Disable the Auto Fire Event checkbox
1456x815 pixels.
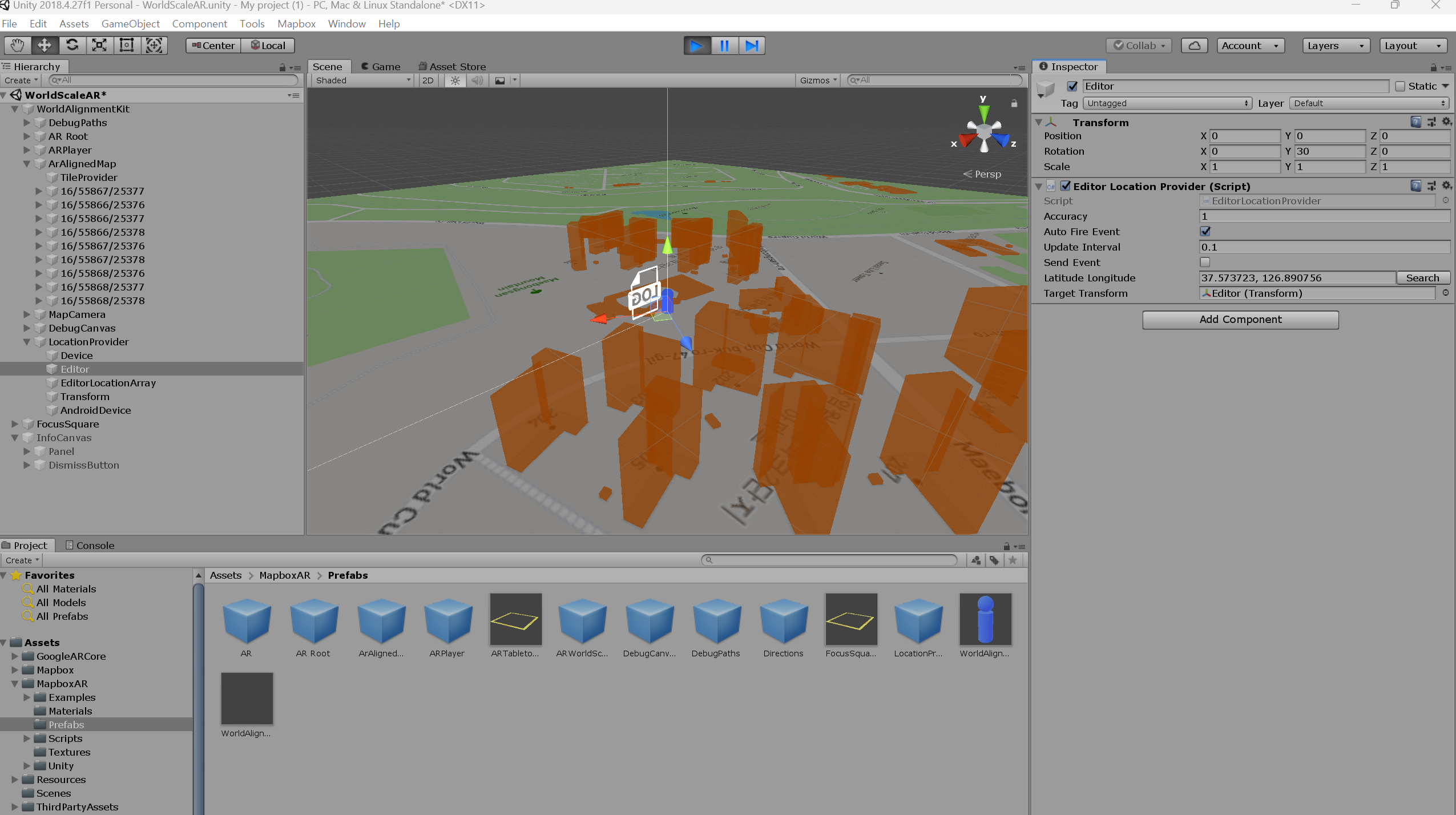pyautogui.click(x=1205, y=231)
